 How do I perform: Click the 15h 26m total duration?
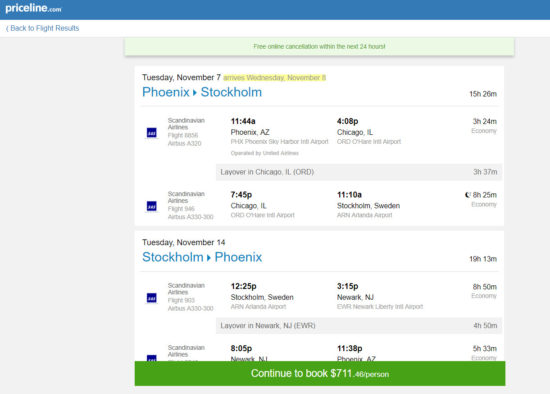pyautogui.click(x=483, y=94)
